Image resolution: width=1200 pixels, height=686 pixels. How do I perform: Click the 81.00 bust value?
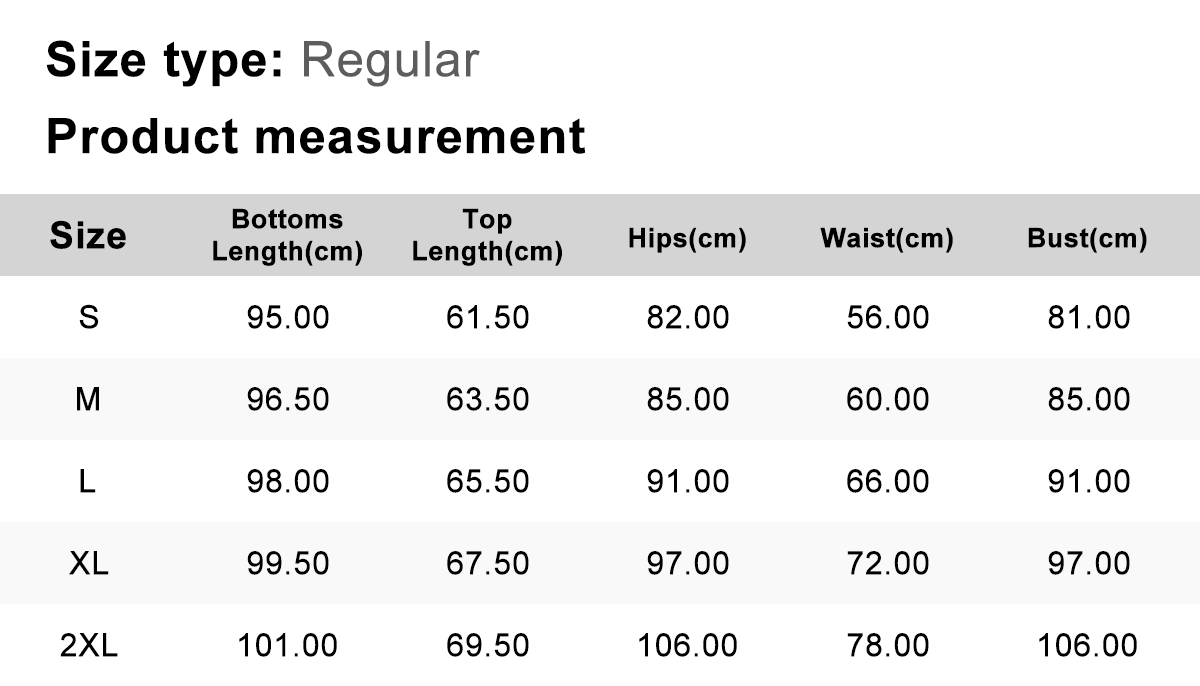coord(1087,318)
